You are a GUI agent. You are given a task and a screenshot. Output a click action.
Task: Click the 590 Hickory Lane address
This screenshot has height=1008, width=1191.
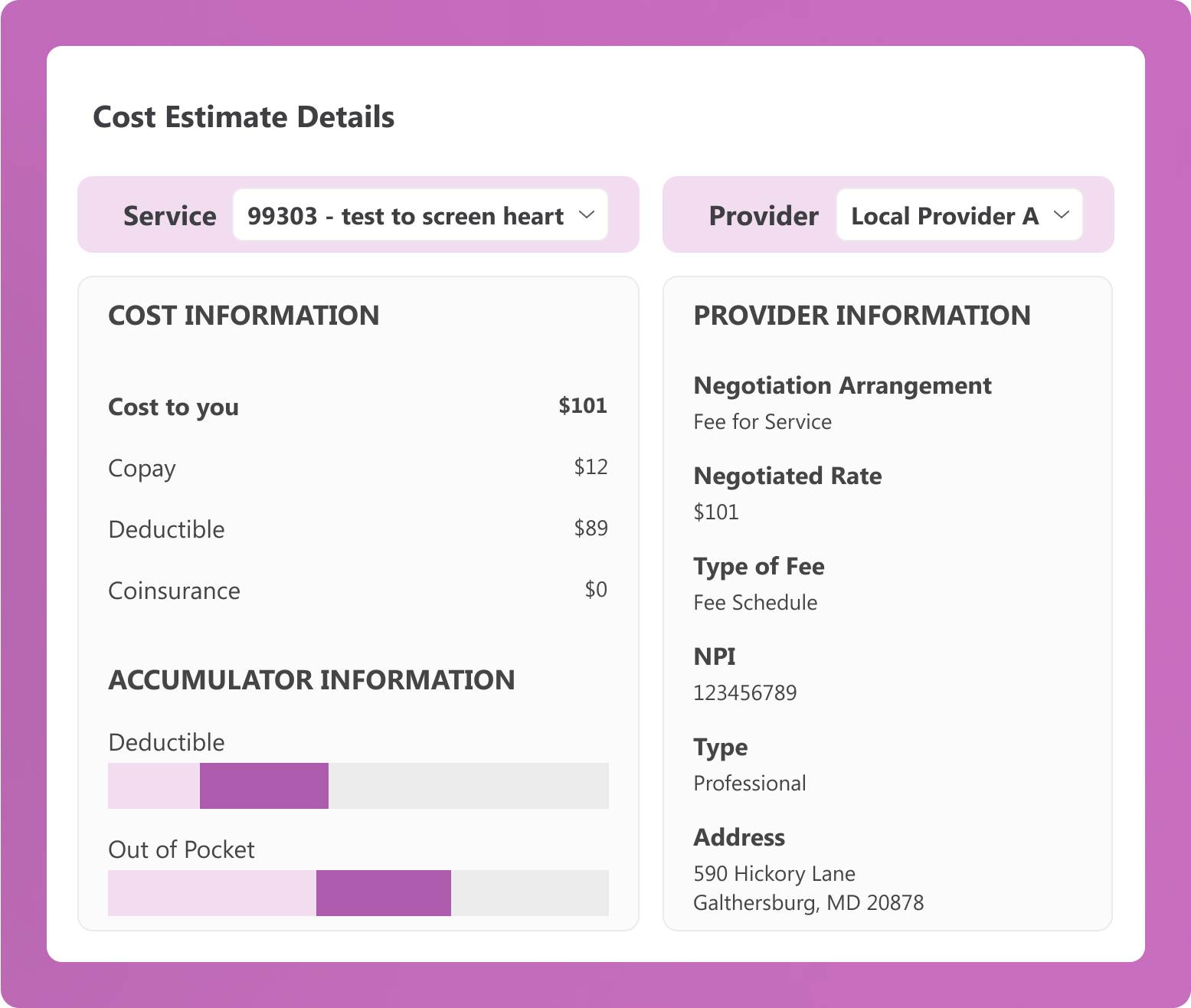click(774, 874)
